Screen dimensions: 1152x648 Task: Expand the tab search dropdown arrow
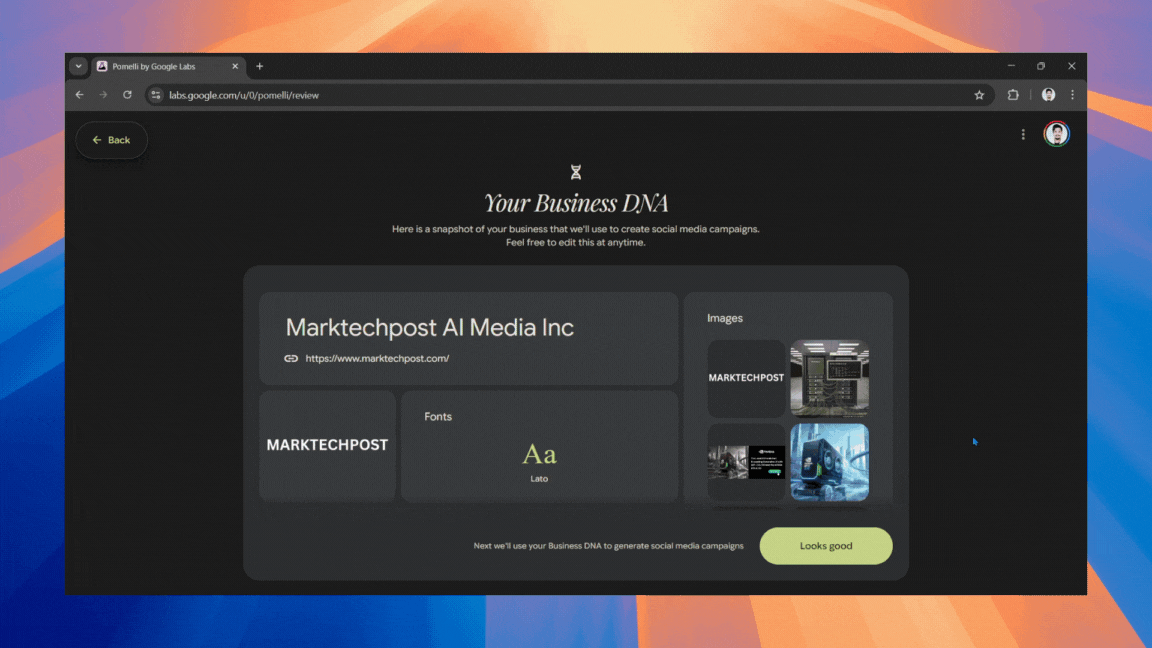tap(79, 66)
